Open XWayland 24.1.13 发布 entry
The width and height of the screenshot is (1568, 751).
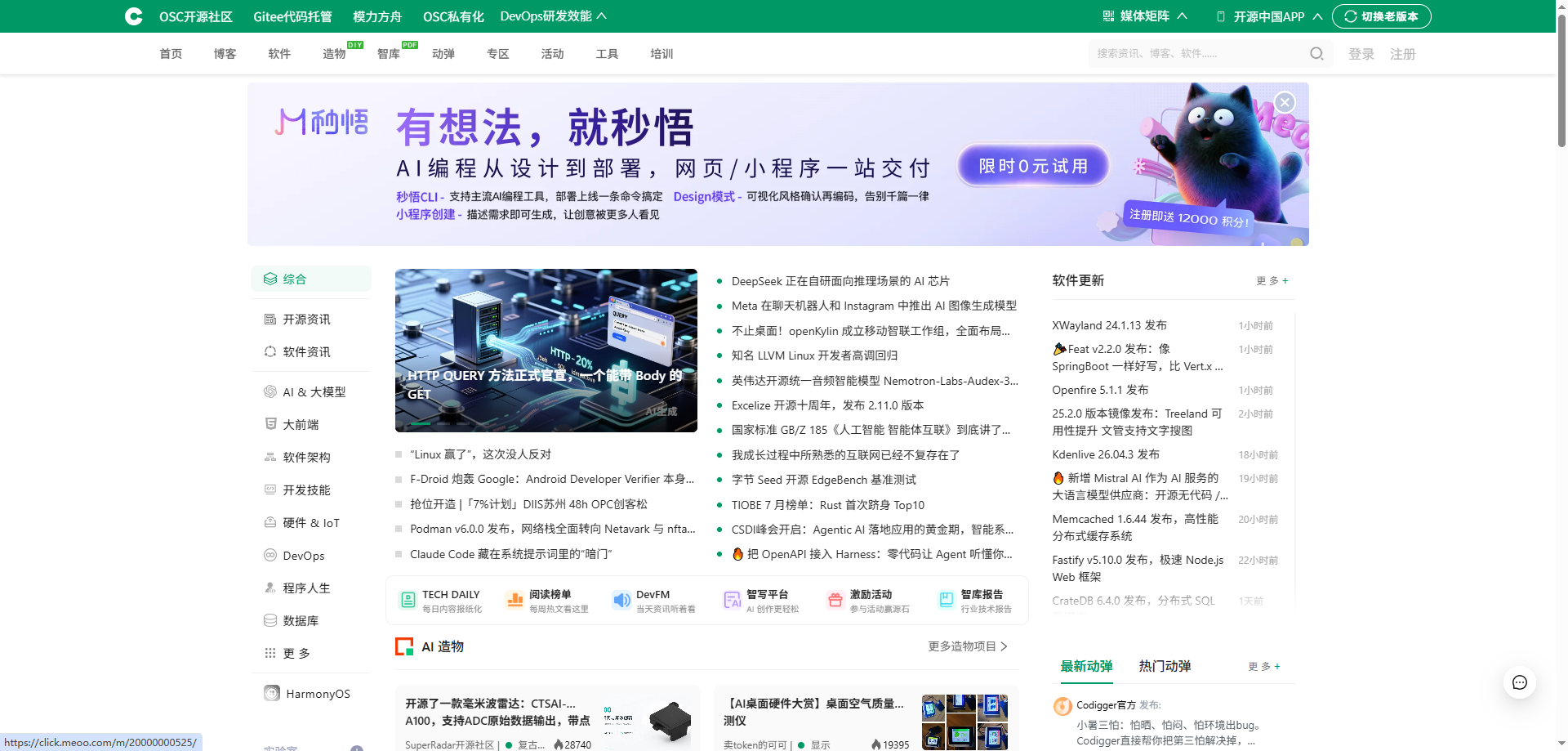pos(1109,325)
